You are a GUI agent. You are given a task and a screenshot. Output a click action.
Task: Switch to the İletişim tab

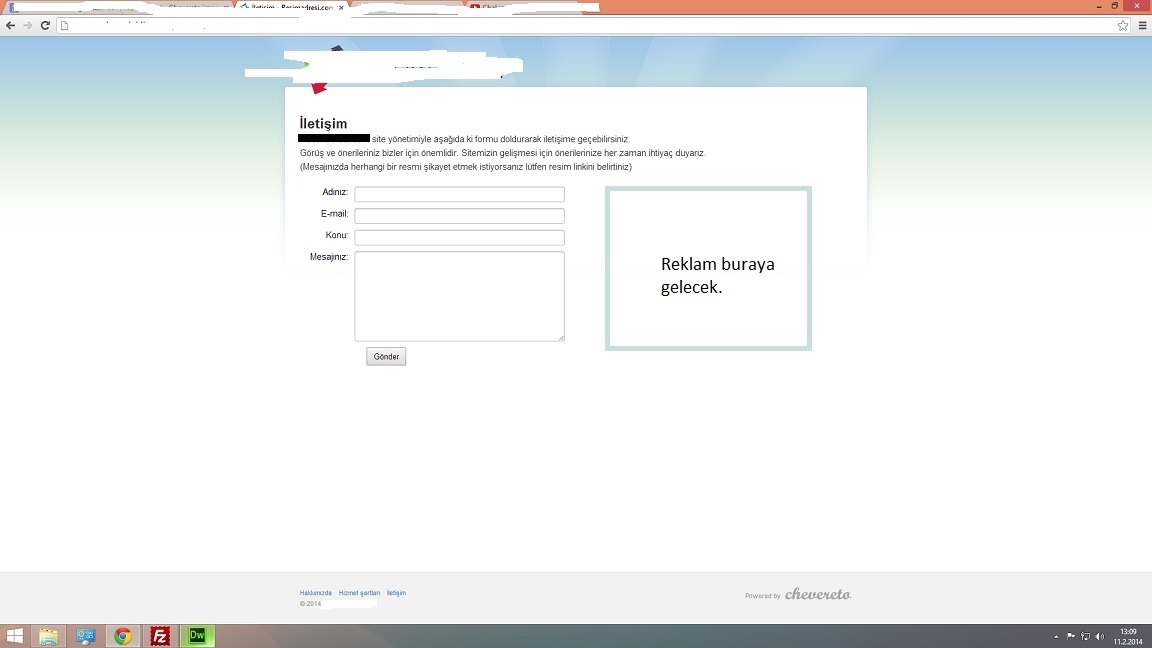(x=290, y=7)
